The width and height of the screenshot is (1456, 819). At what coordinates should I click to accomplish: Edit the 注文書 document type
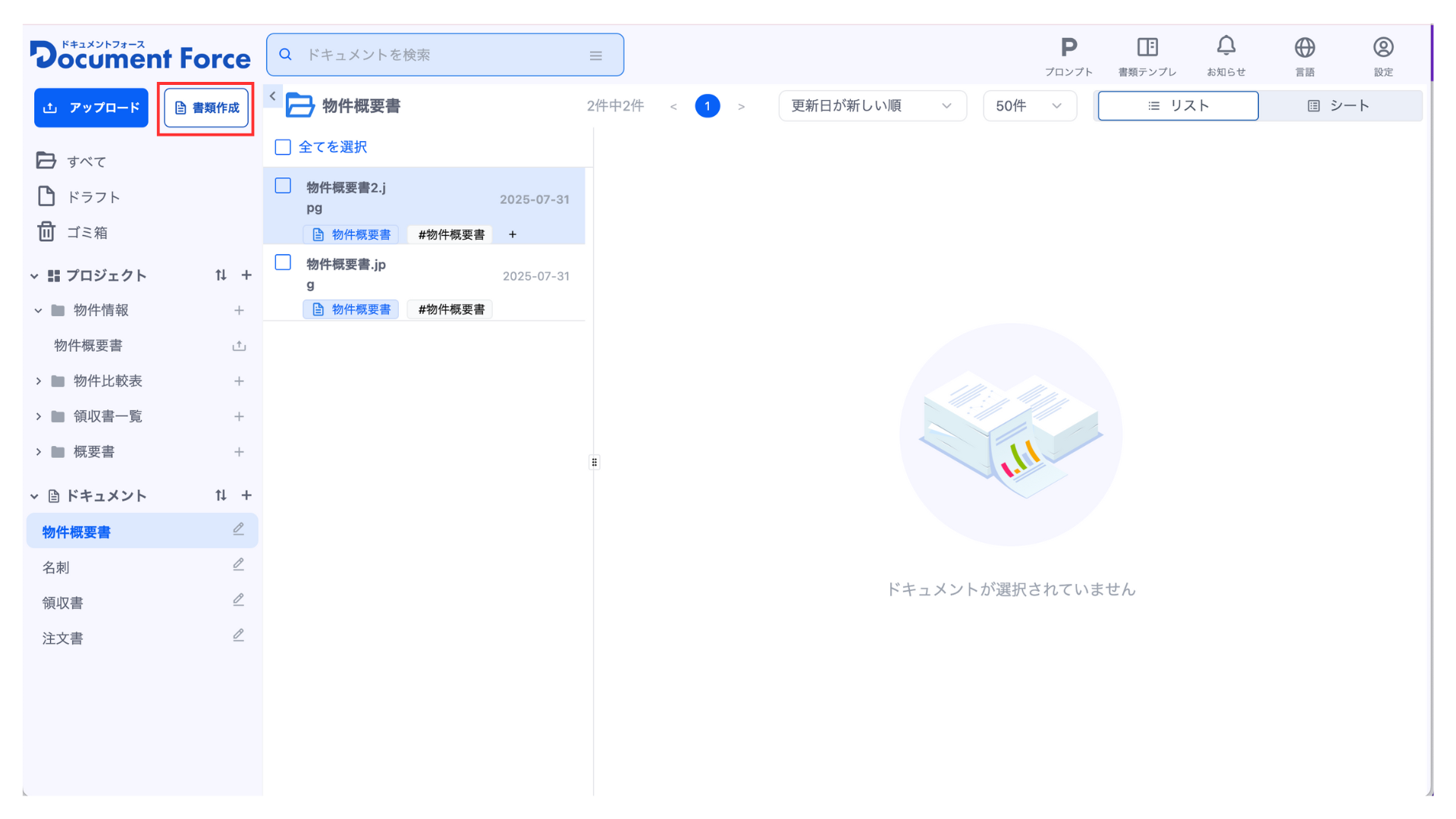pos(238,635)
